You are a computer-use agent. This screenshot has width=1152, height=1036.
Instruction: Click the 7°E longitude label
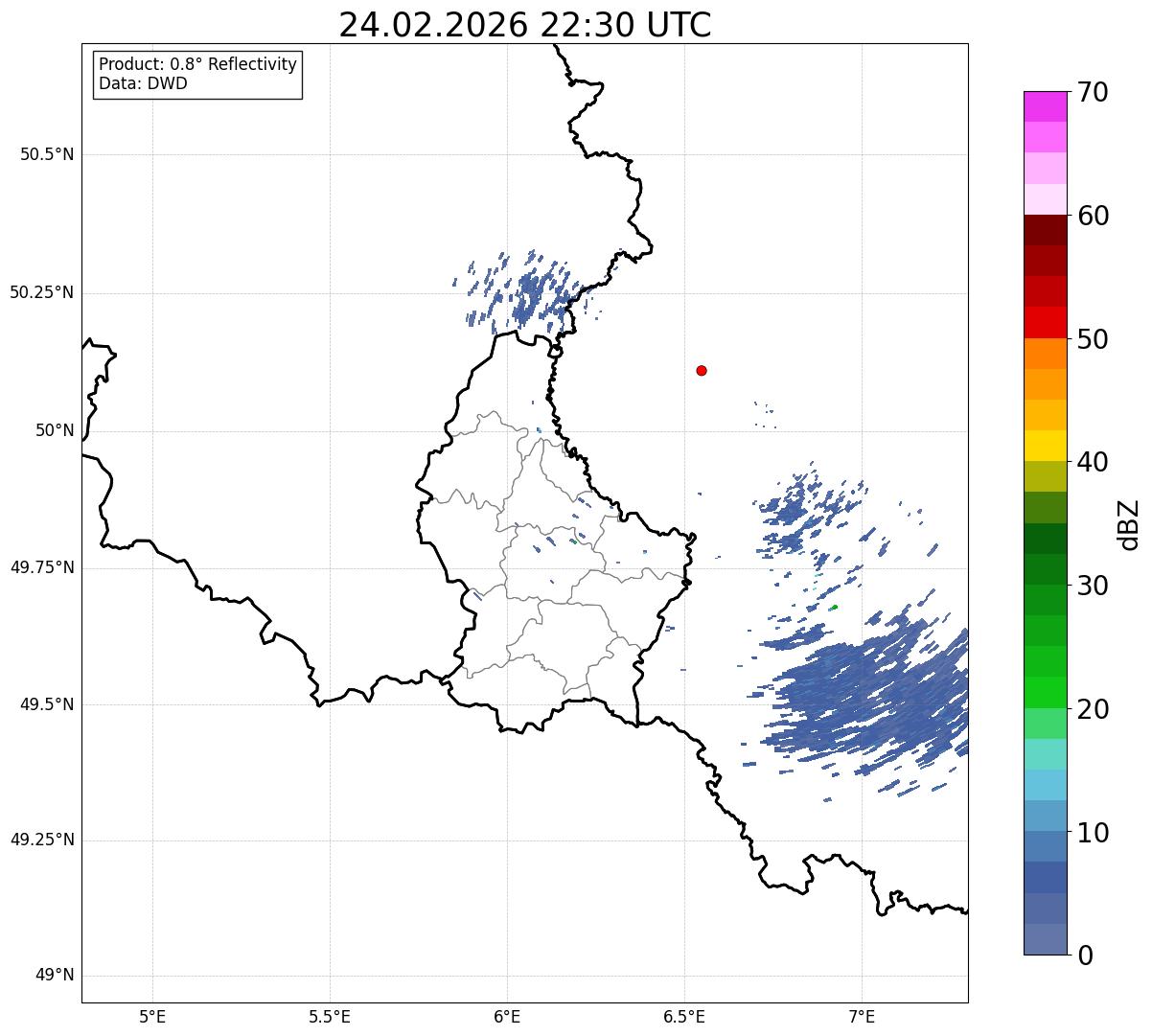[x=862, y=1016]
